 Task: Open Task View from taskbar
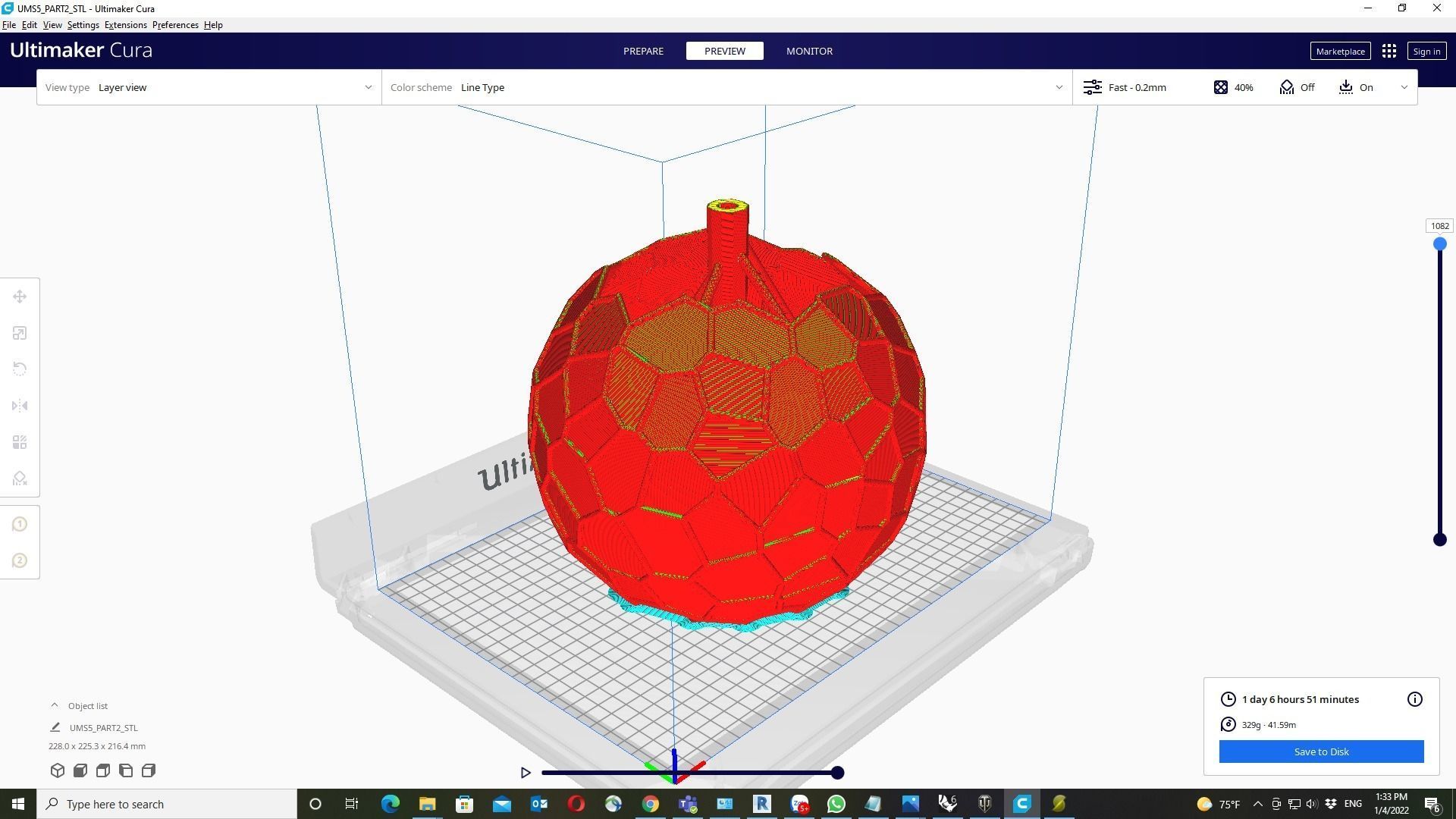352,804
